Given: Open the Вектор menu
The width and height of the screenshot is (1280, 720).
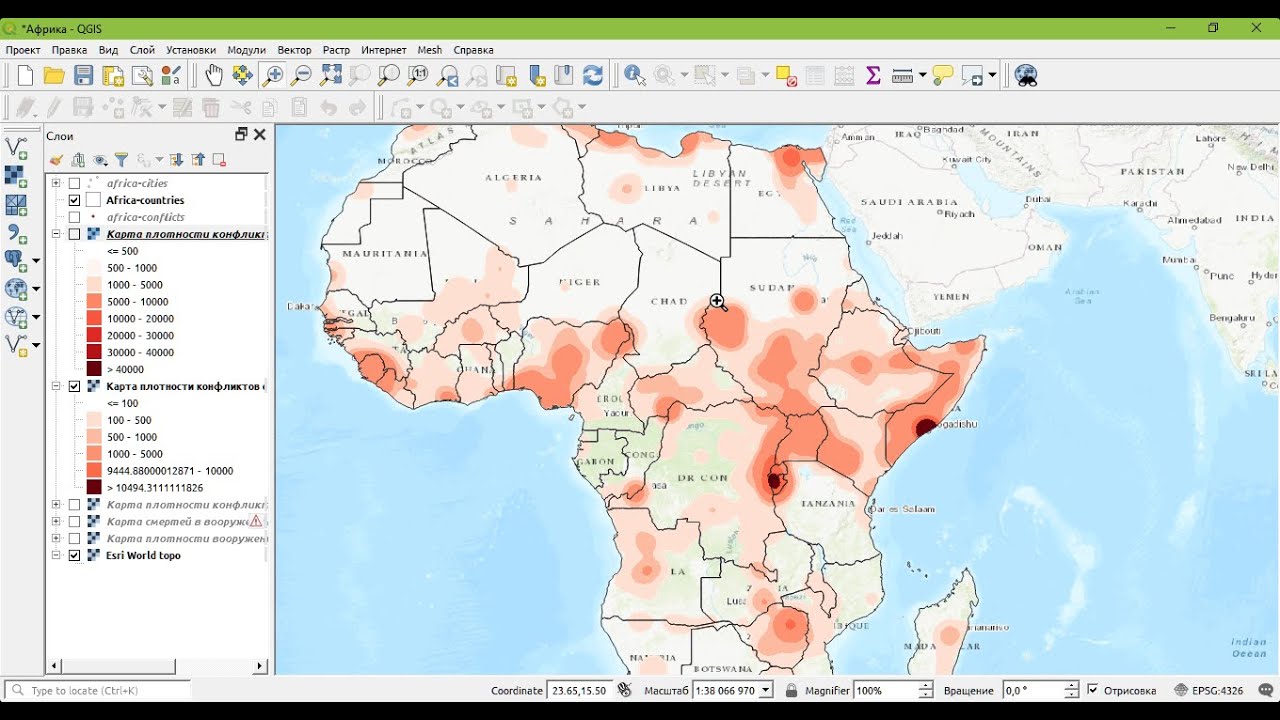Looking at the screenshot, I should (x=294, y=50).
